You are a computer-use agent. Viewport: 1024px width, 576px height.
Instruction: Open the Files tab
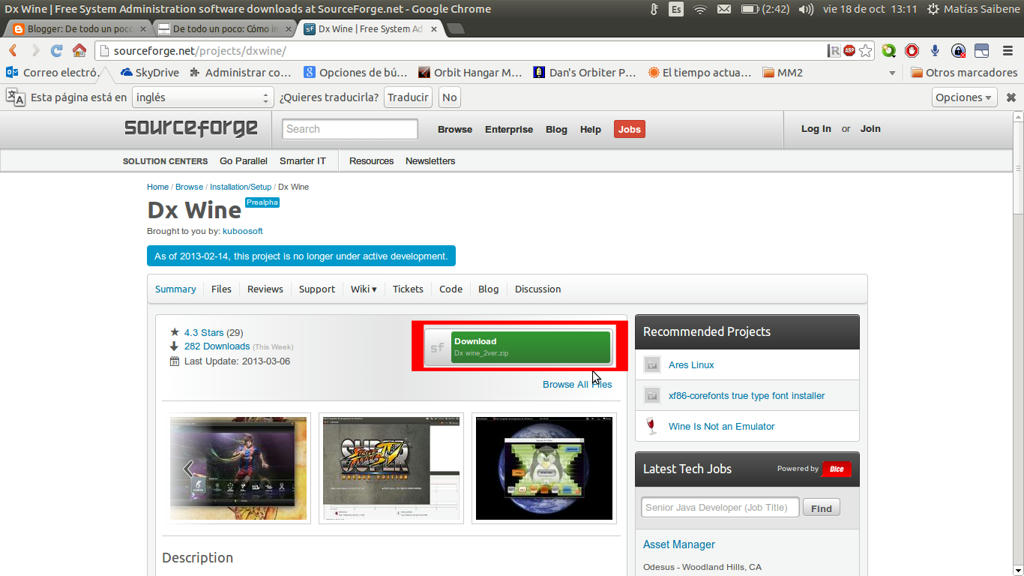[221, 289]
